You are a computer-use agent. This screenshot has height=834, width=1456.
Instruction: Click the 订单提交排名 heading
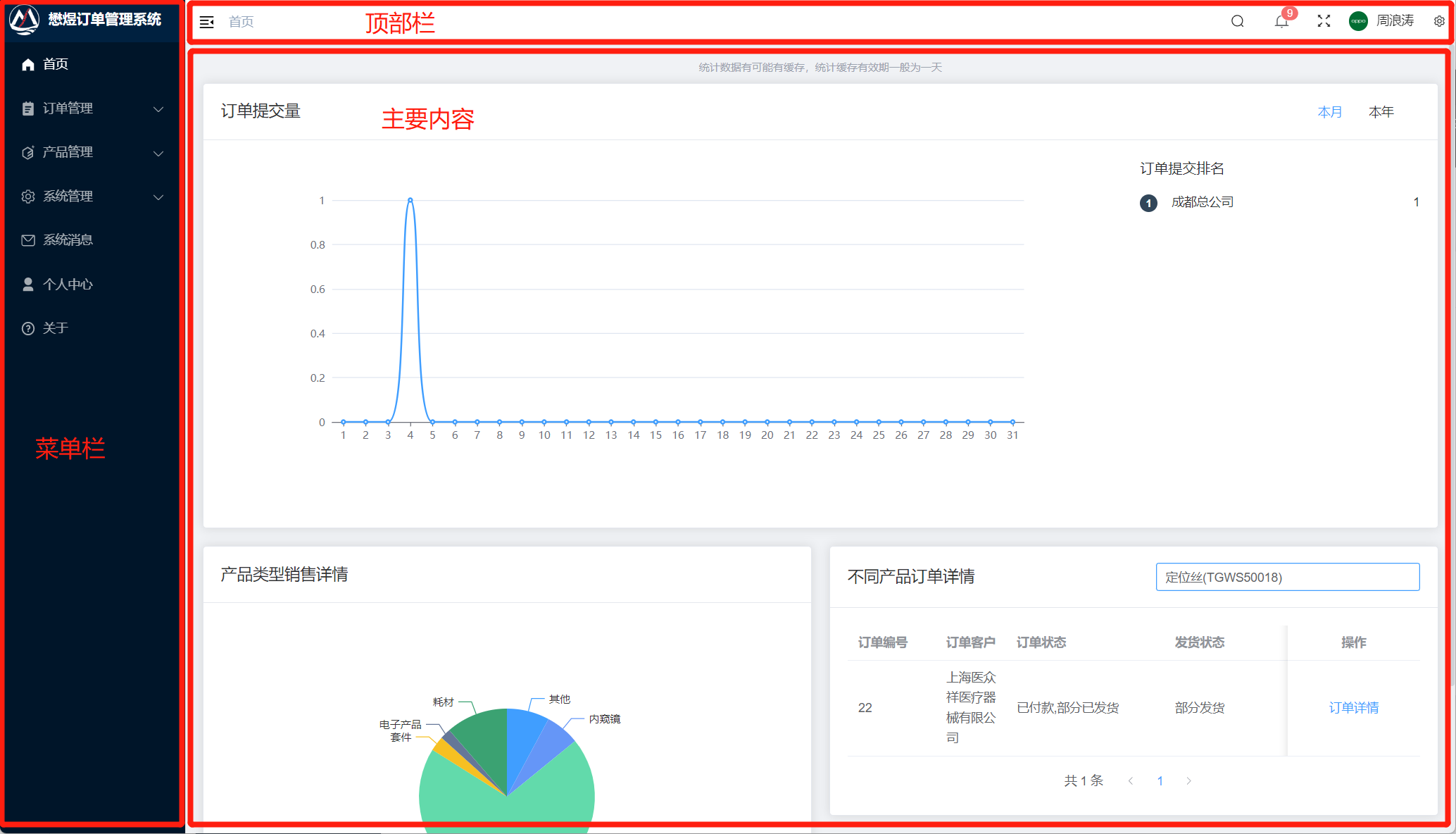[1182, 168]
